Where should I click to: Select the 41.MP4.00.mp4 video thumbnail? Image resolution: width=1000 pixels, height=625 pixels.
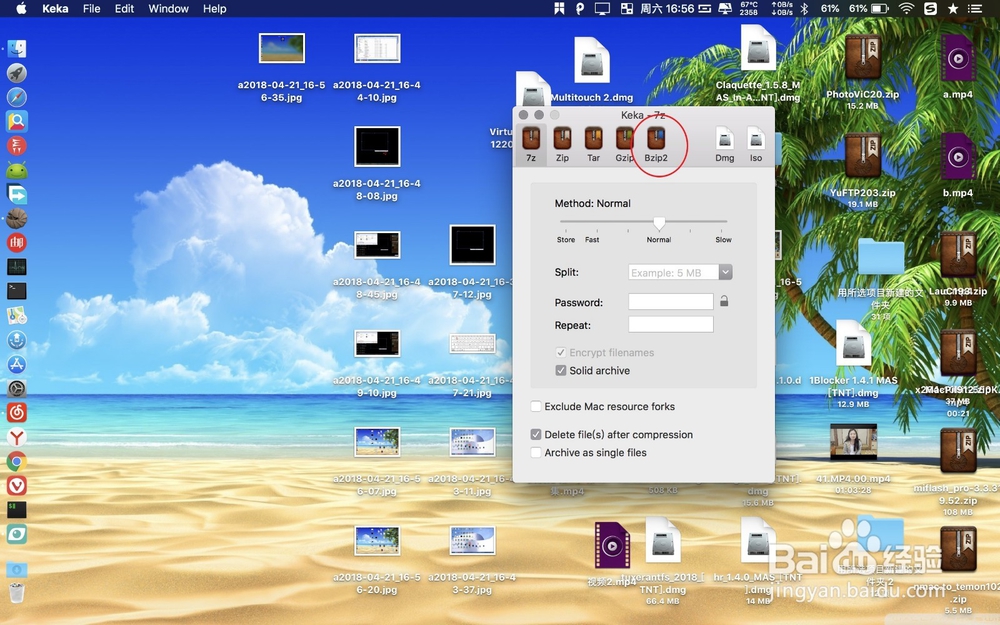click(x=853, y=442)
